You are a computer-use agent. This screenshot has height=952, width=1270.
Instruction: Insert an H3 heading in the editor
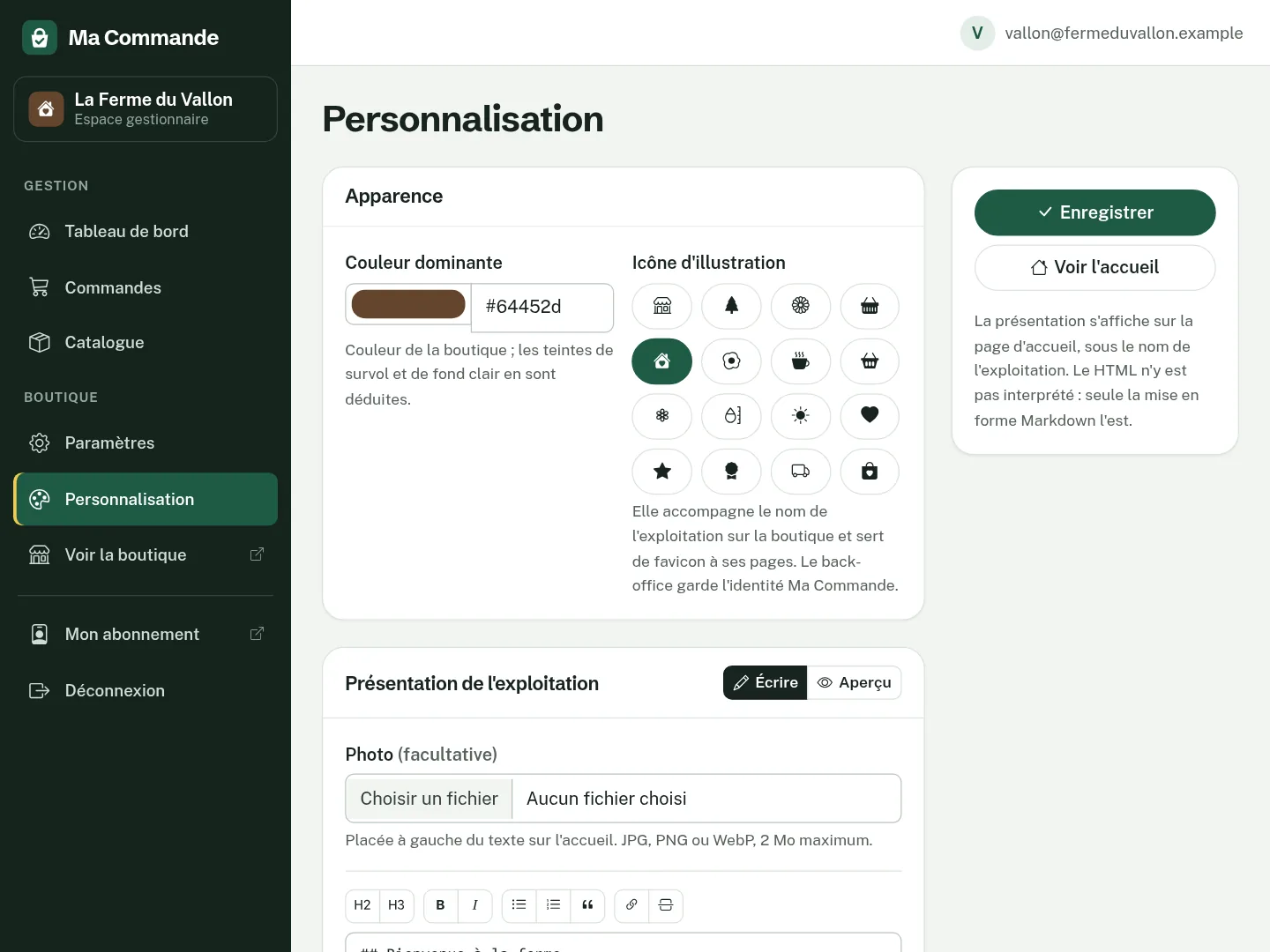click(x=397, y=905)
